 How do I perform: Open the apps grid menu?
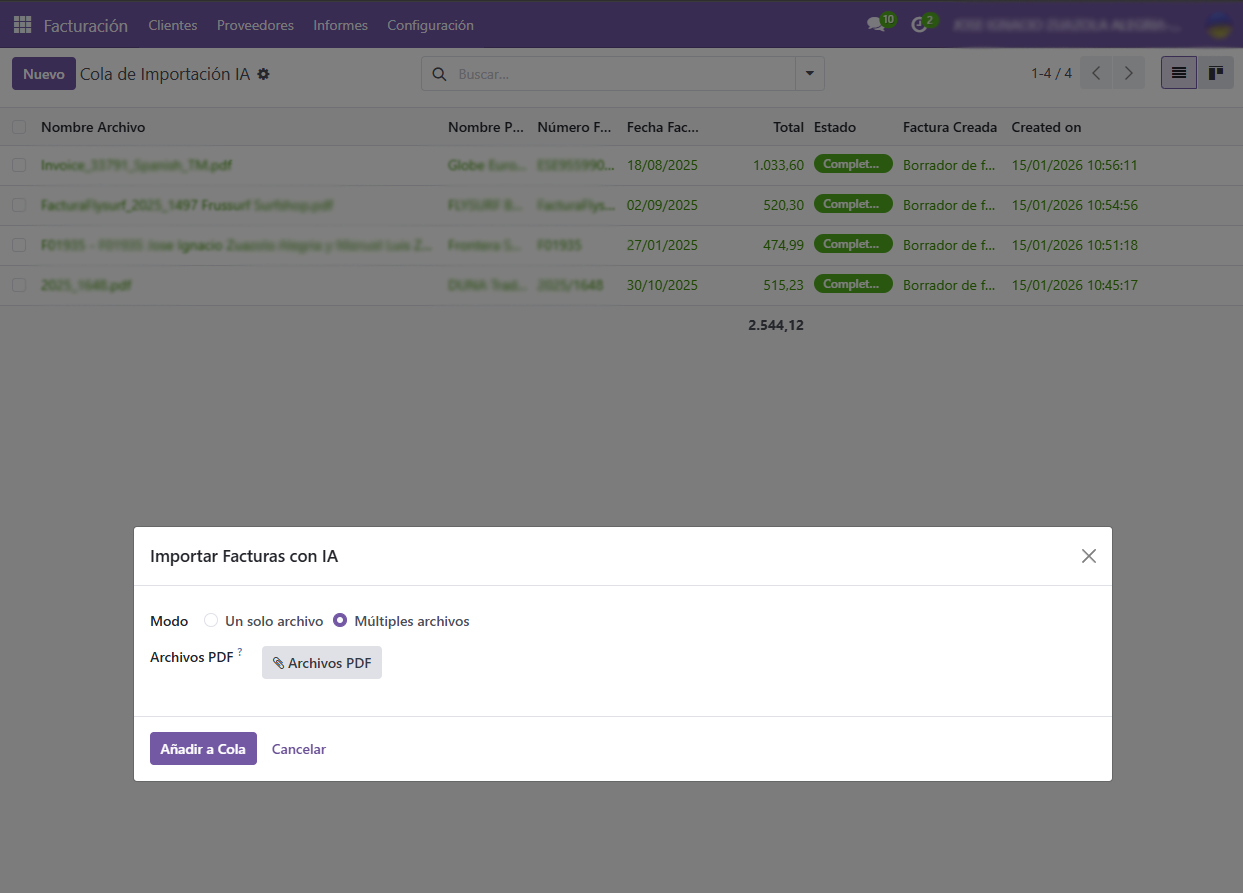tap(21, 25)
